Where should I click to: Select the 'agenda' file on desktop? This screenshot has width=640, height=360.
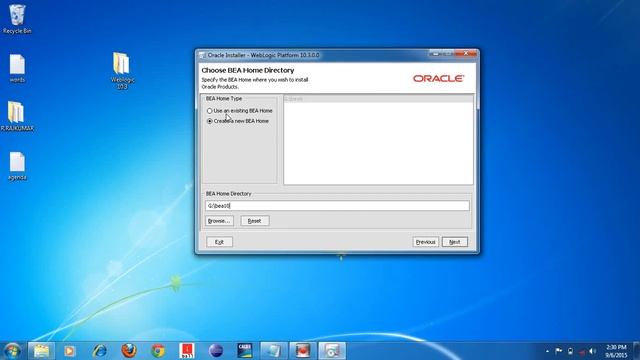(x=17, y=166)
